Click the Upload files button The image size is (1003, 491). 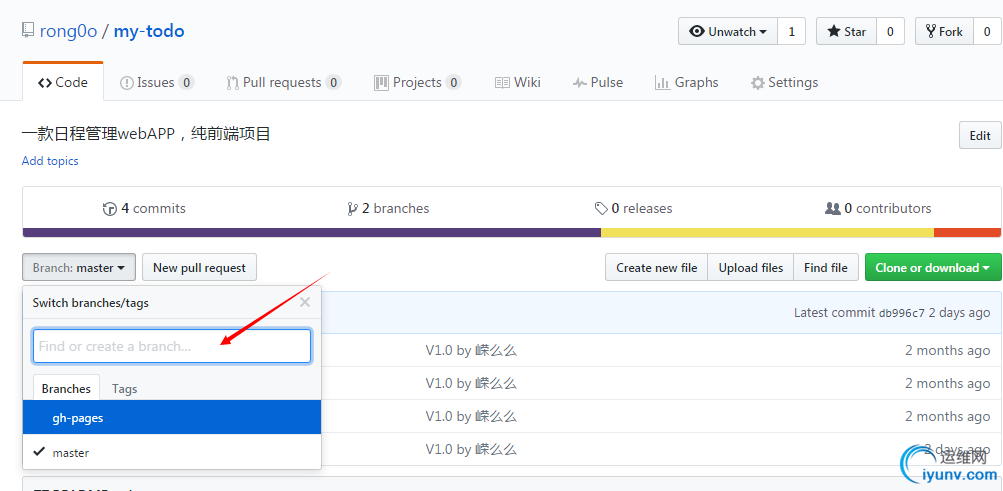(x=750, y=267)
